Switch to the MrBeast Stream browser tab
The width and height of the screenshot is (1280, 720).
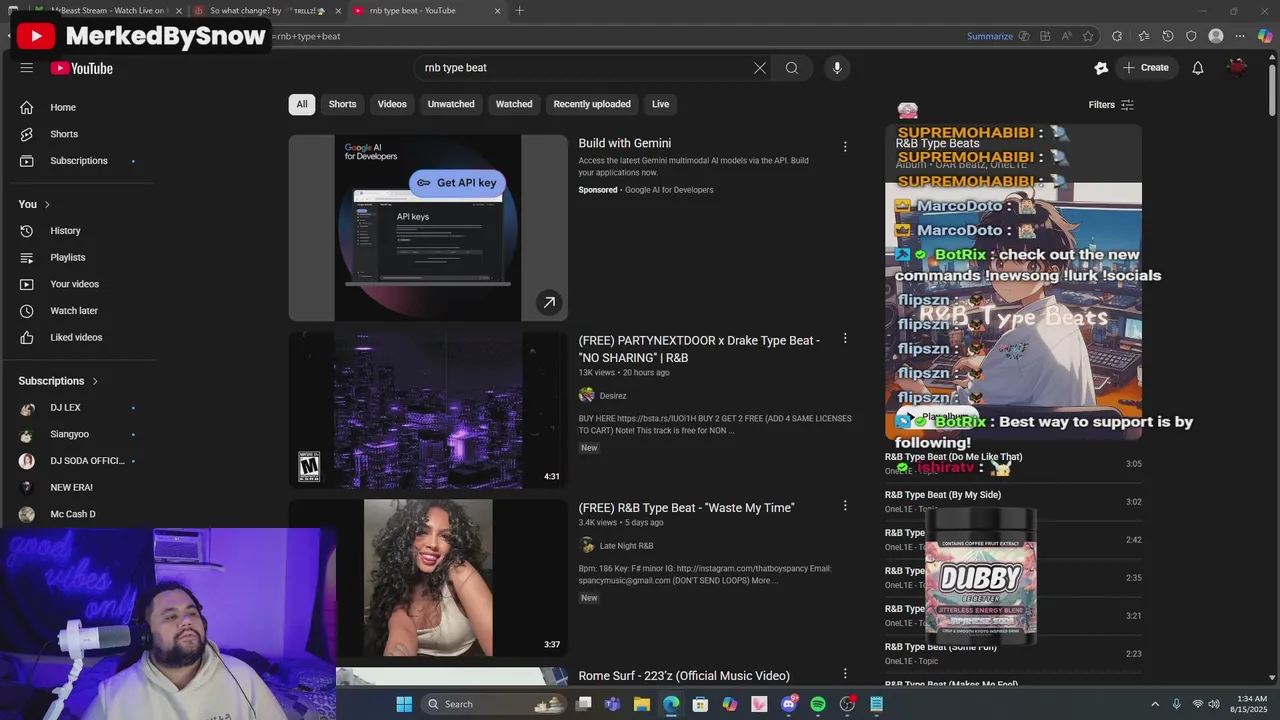107,11
